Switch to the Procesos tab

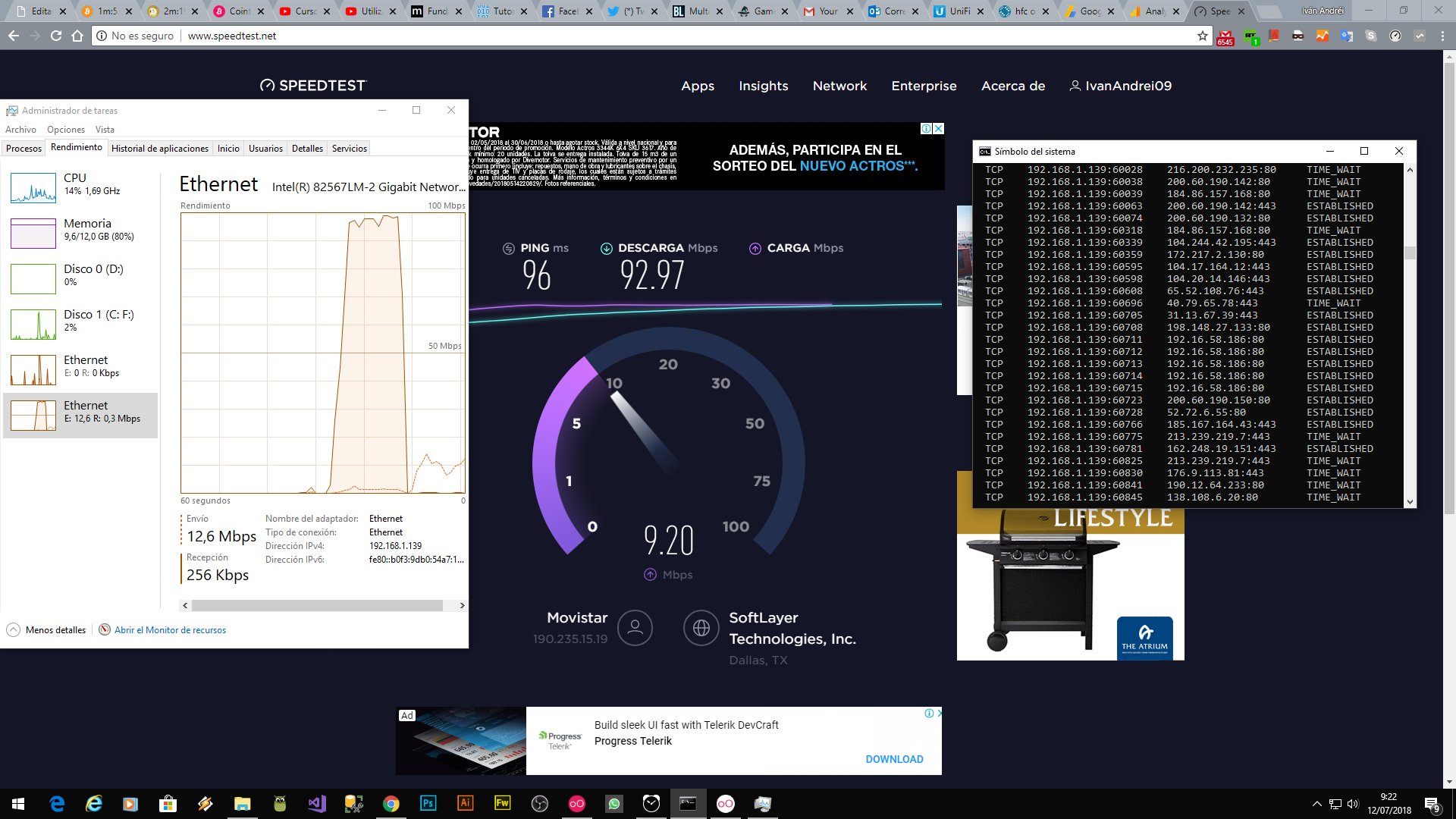(24, 149)
